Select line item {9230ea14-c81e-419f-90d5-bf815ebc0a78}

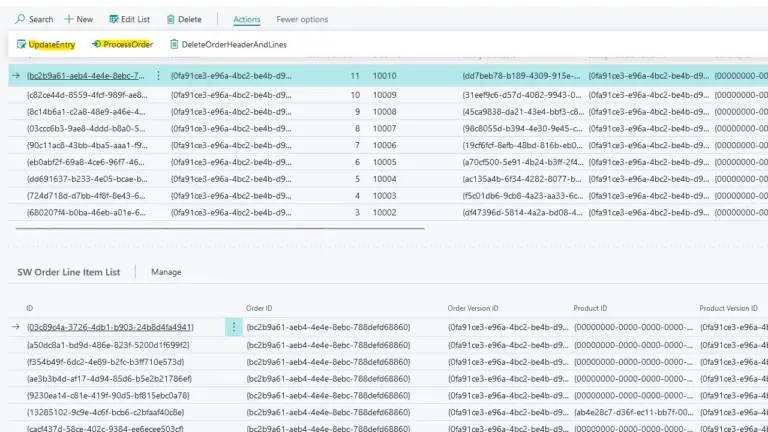108,395
